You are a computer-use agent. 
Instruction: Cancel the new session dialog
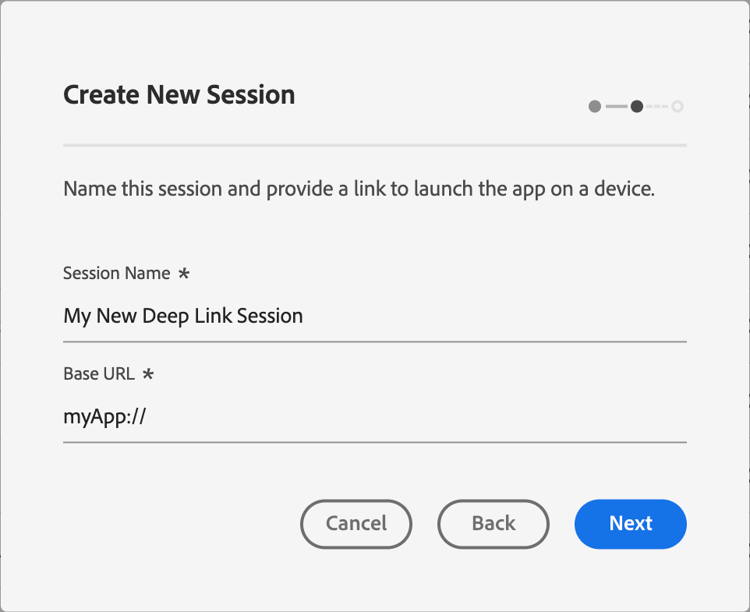[x=356, y=524]
